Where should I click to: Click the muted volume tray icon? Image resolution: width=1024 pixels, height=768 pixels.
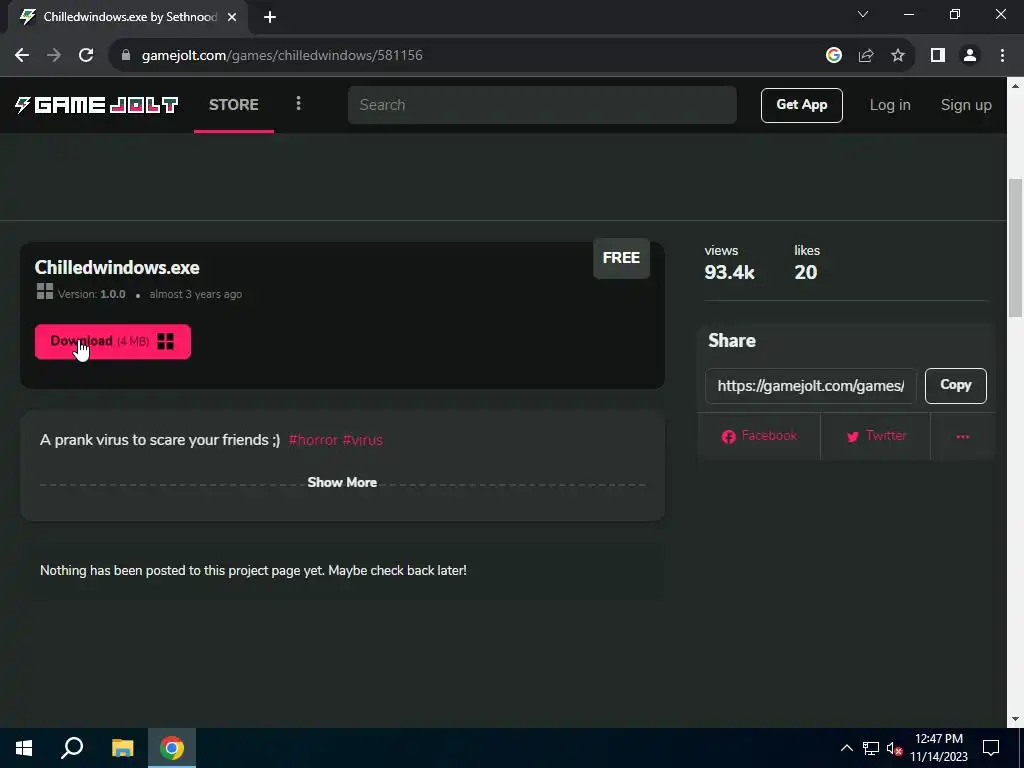pyautogui.click(x=894, y=748)
